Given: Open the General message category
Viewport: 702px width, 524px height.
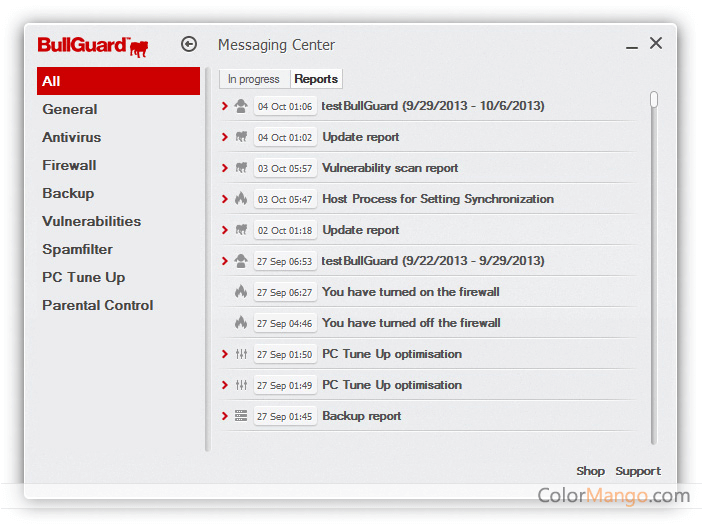Looking at the screenshot, I should point(70,109).
